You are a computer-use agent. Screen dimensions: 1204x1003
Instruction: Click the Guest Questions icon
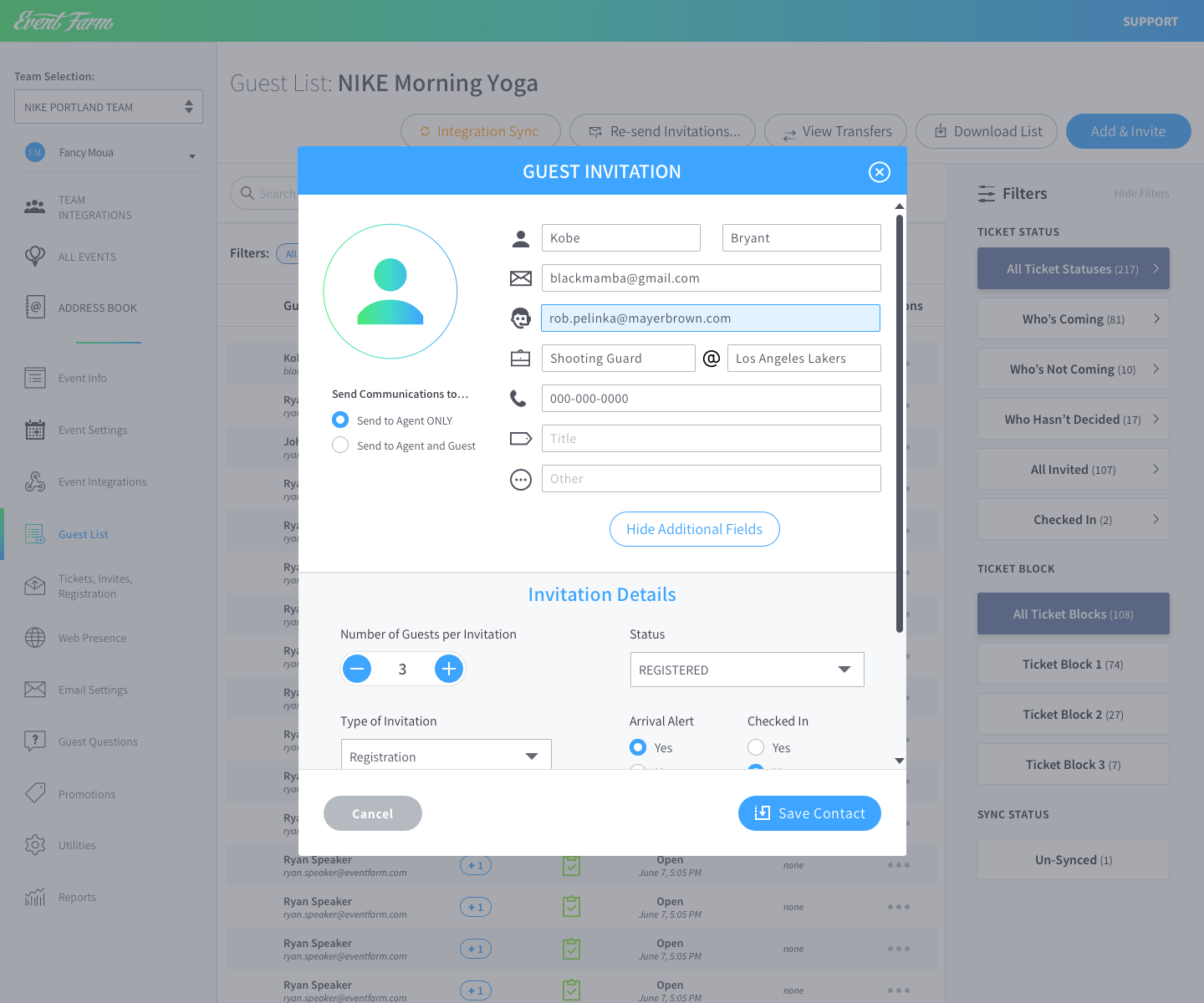tap(35, 741)
